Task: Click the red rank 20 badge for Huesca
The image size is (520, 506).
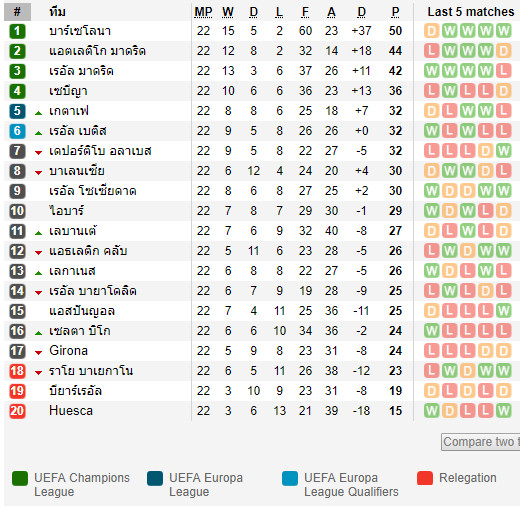Action: click(x=17, y=411)
